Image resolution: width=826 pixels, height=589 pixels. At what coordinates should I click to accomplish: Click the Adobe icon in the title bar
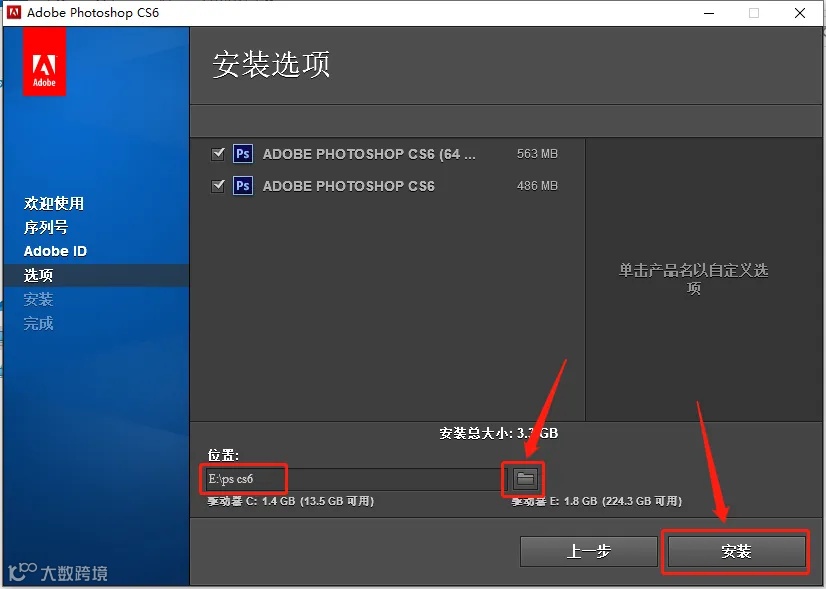coord(14,12)
